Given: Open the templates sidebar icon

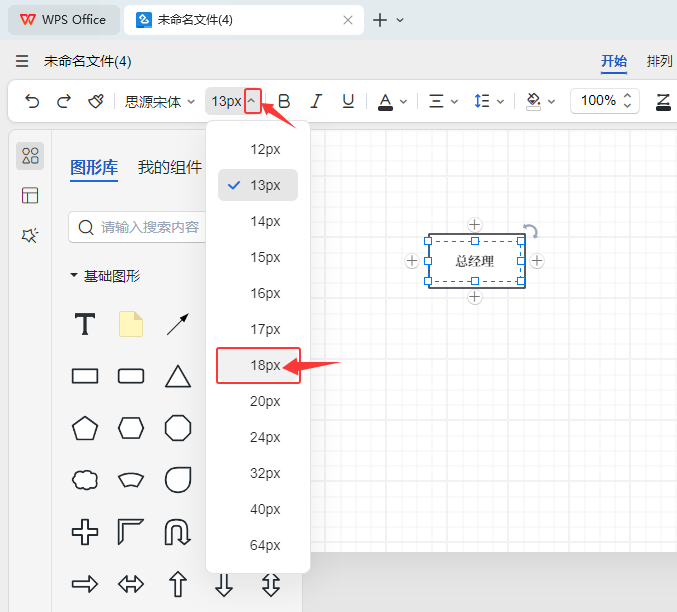Looking at the screenshot, I should coord(30,196).
